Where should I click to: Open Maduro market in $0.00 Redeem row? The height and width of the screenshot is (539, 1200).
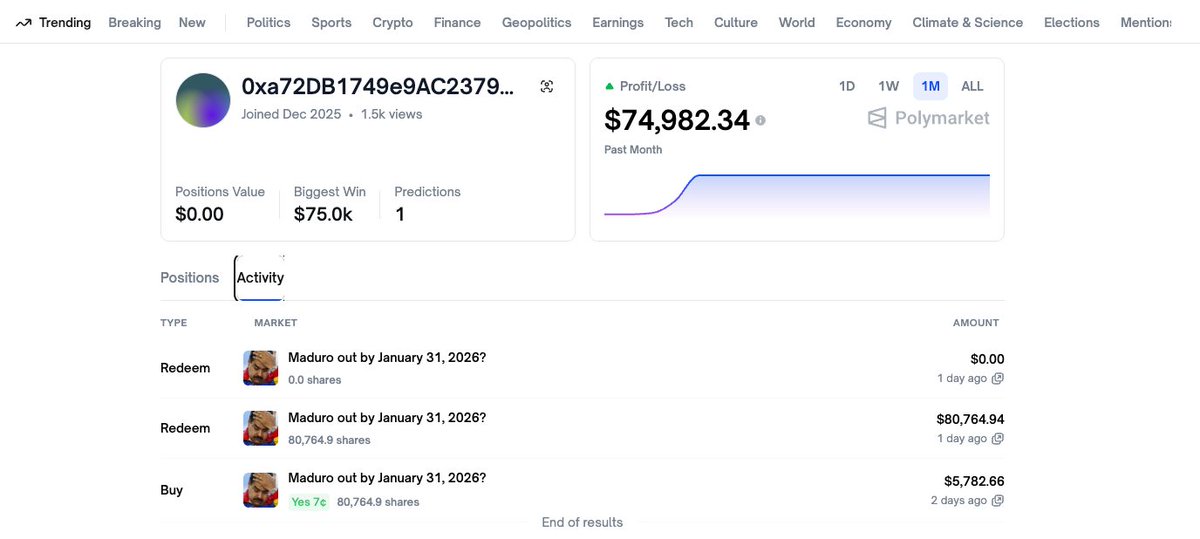pyautogui.click(x=387, y=357)
